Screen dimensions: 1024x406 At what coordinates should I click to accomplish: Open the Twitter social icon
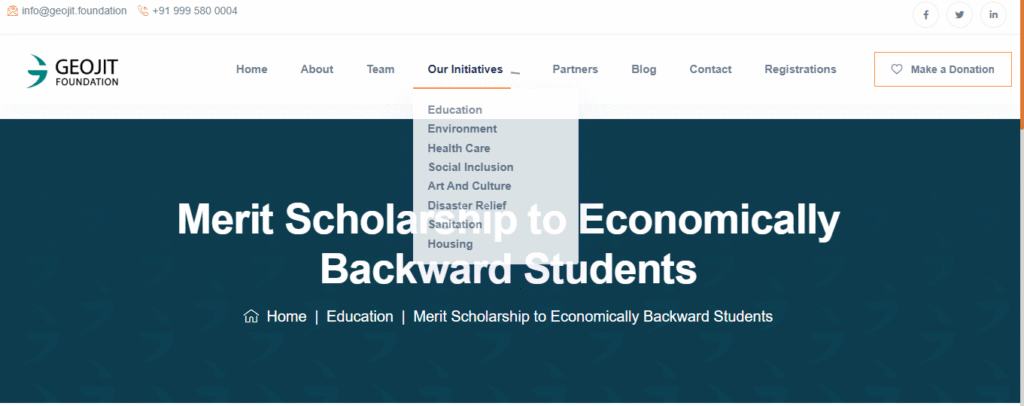click(960, 15)
